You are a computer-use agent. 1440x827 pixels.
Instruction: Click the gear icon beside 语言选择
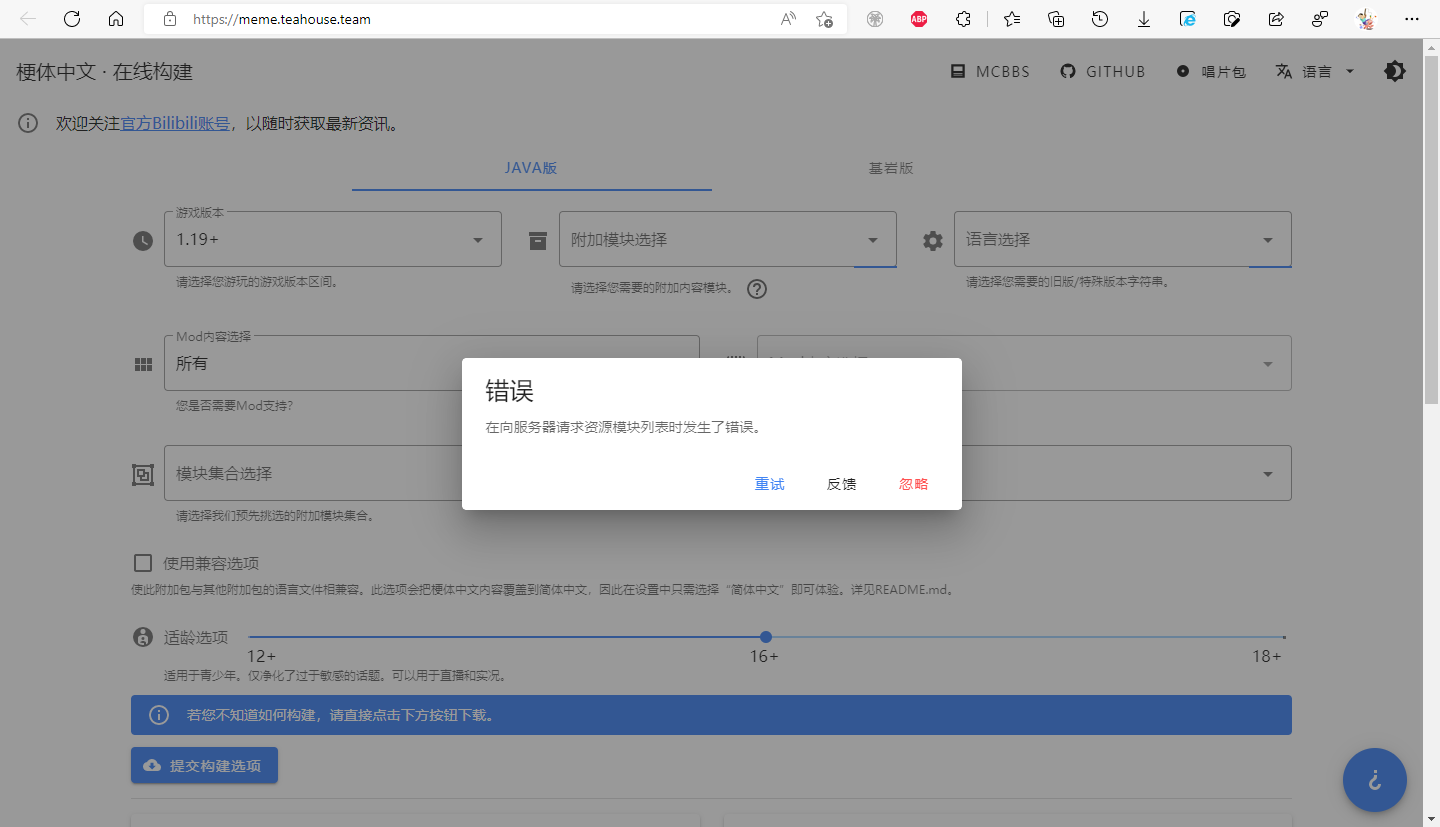pyautogui.click(x=933, y=241)
